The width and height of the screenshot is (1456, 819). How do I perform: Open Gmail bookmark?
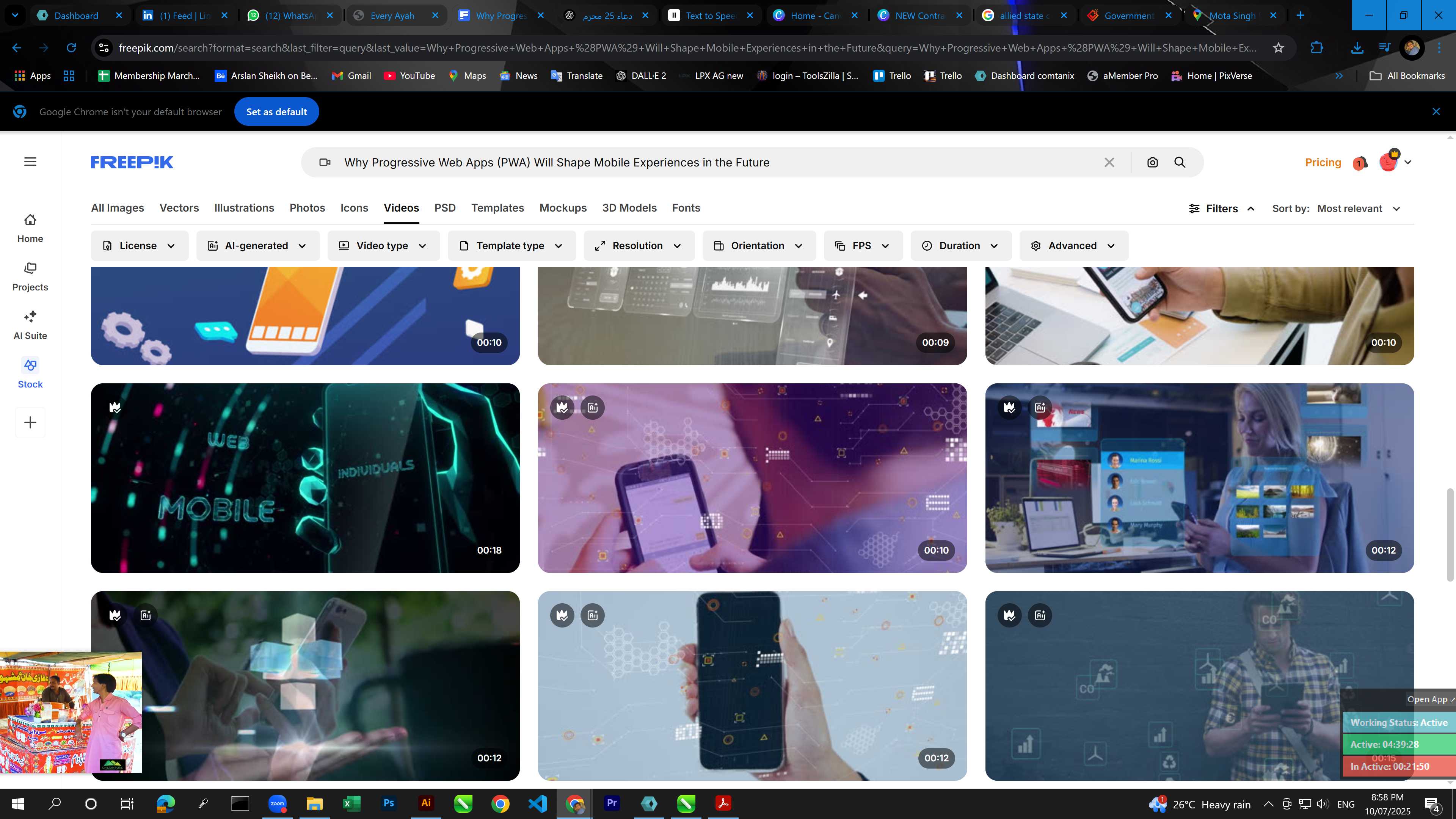pos(351,76)
